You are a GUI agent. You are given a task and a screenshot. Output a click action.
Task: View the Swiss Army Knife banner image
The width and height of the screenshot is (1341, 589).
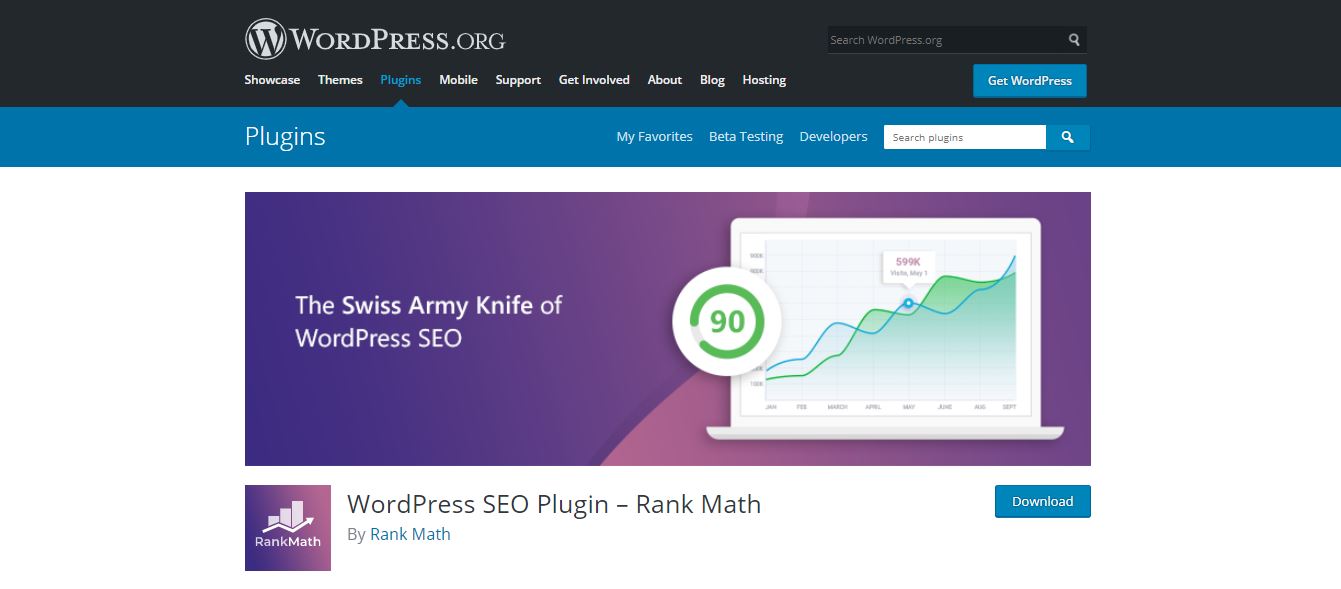[668, 328]
